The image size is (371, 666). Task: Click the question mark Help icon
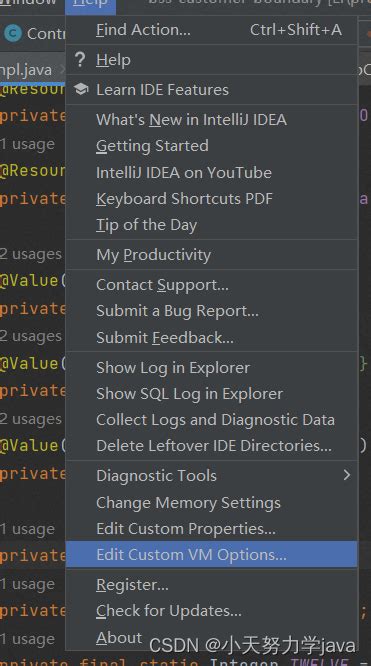(80, 60)
